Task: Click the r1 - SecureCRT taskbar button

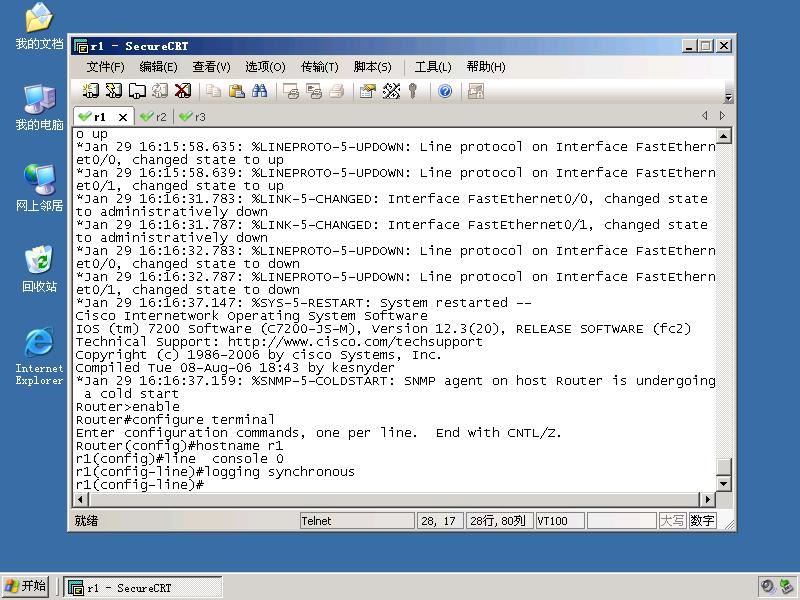Action: tap(143, 587)
